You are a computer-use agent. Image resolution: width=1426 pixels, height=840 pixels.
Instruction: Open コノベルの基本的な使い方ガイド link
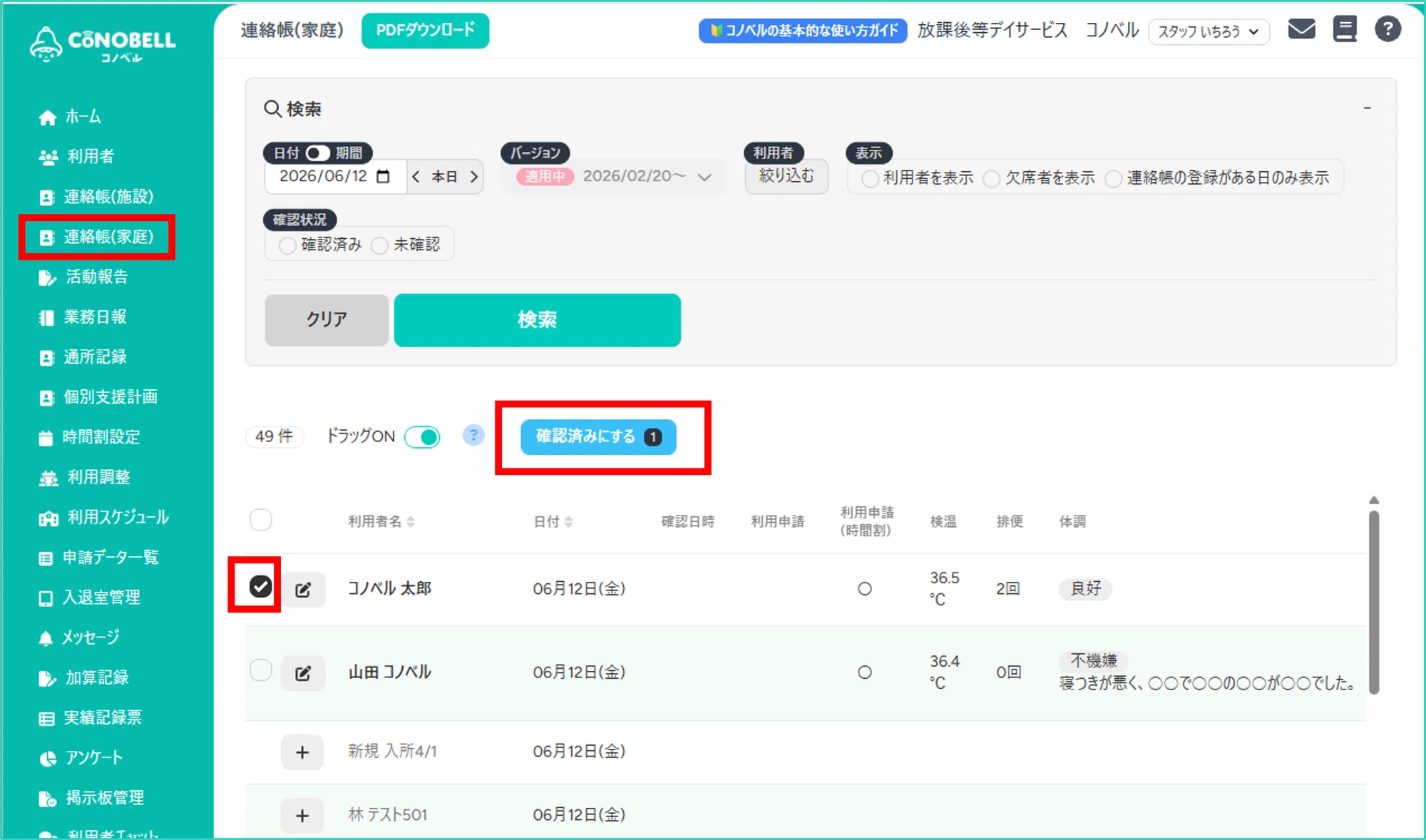(803, 31)
